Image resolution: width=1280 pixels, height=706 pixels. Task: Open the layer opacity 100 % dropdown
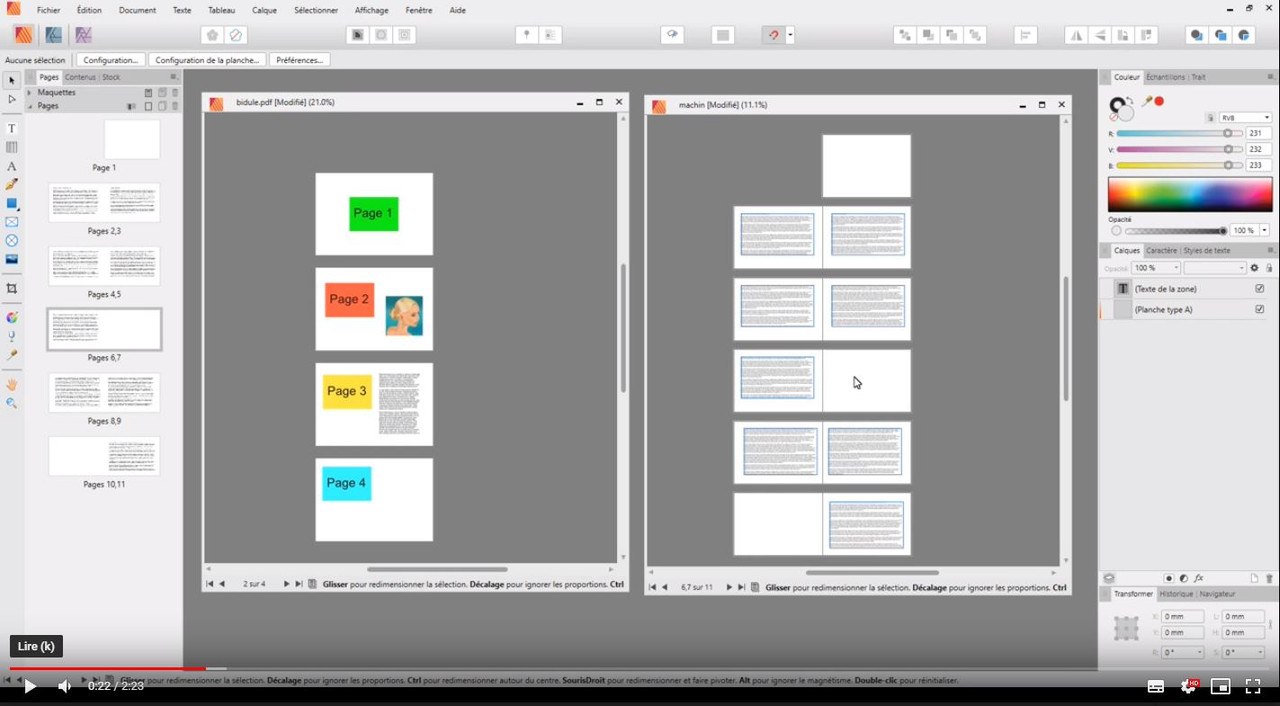(x=1175, y=268)
